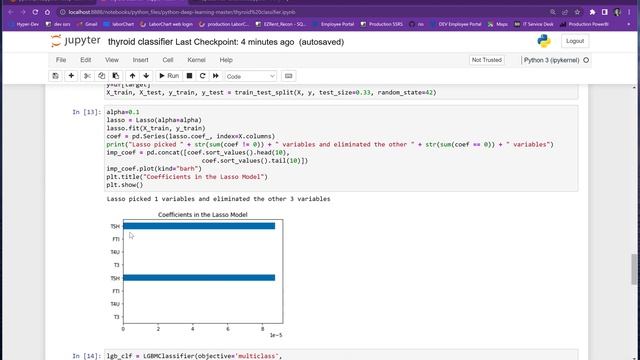Screen dimensions: 640x360
Task: Cut selected cells with the scissors icon
Action: click(87, 76)
